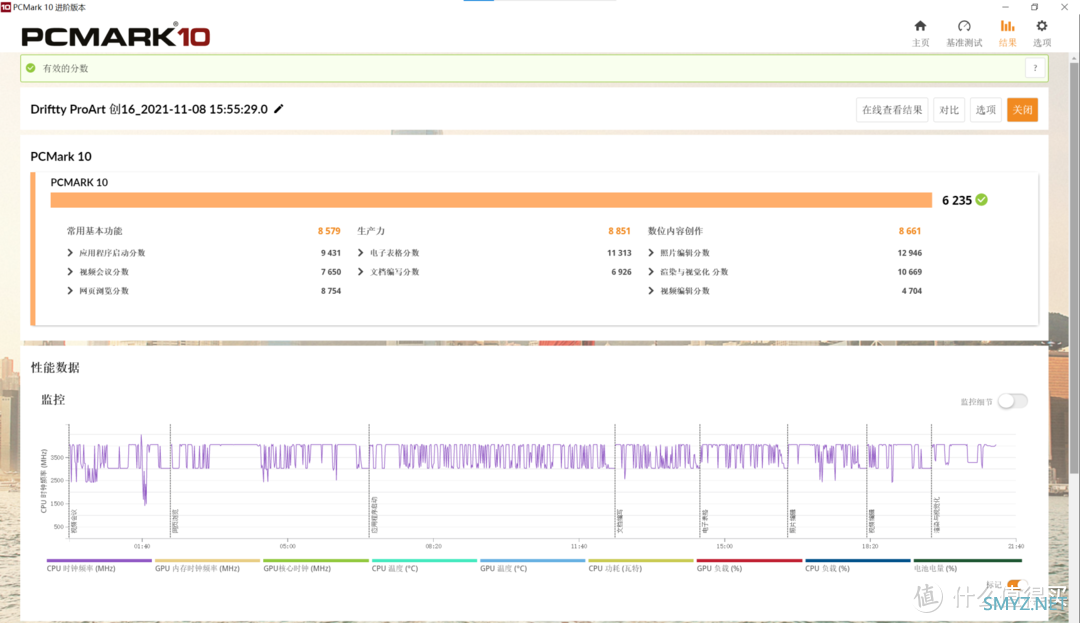Expand the 文档编写分数 row

(360, 272)
